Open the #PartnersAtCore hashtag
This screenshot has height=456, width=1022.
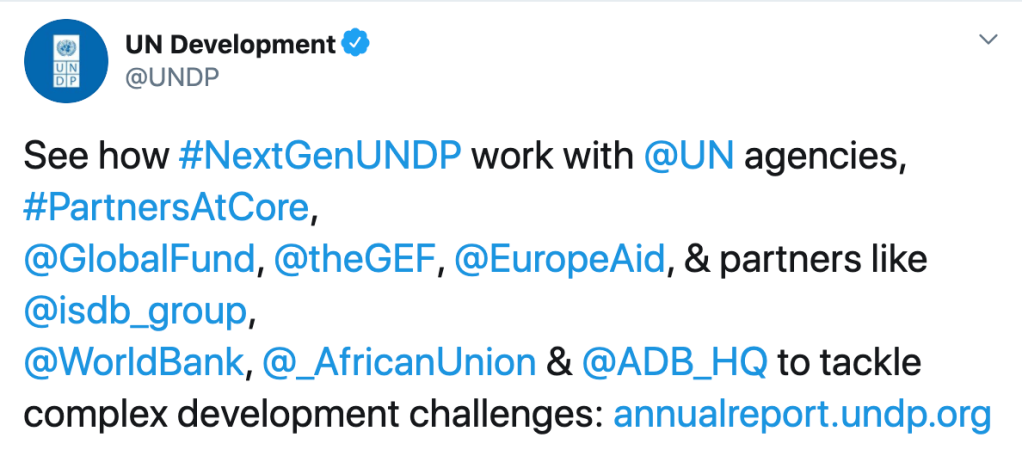(x=166, y=207)
